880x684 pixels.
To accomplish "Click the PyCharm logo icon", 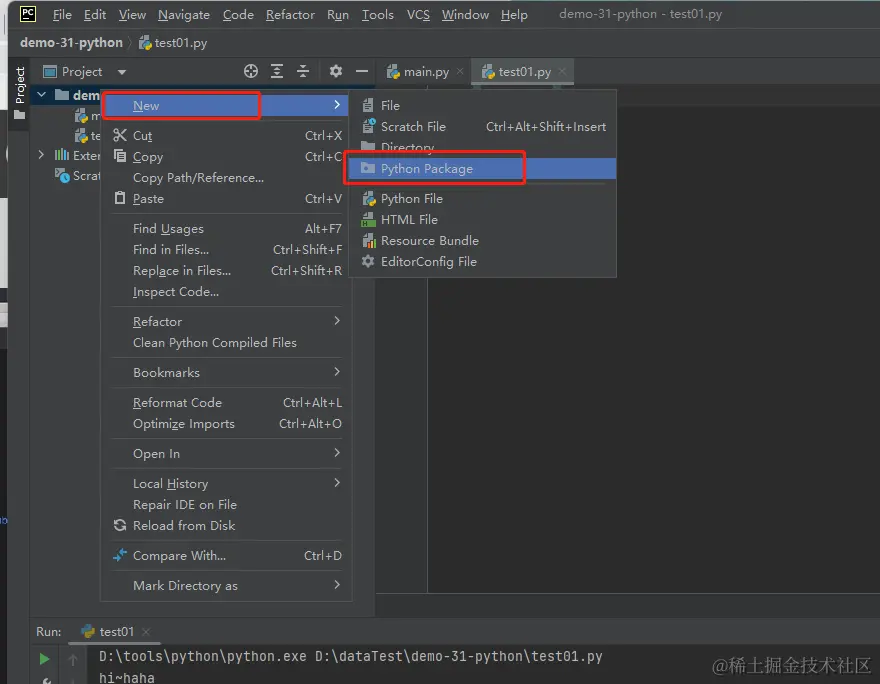I will click(x=28, y=13).
